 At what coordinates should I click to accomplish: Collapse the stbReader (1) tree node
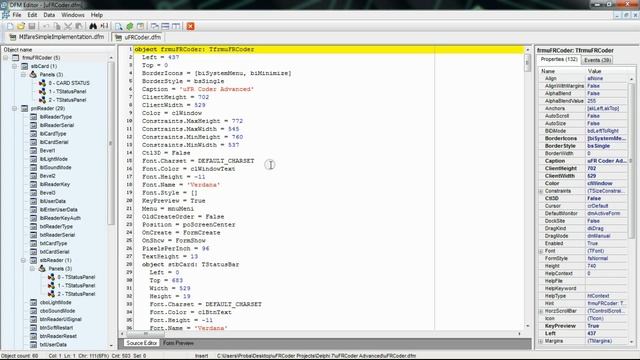pyautogui.click(x=24, y=260)
